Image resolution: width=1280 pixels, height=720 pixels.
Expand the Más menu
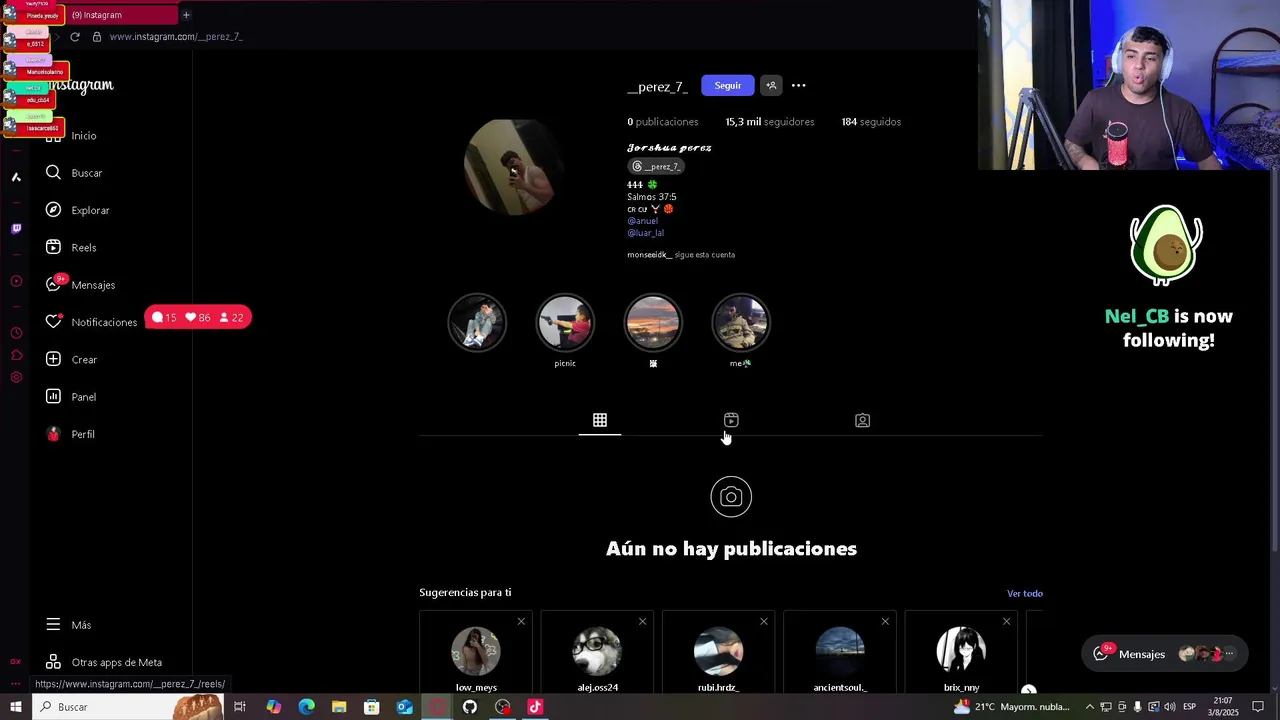68,625
